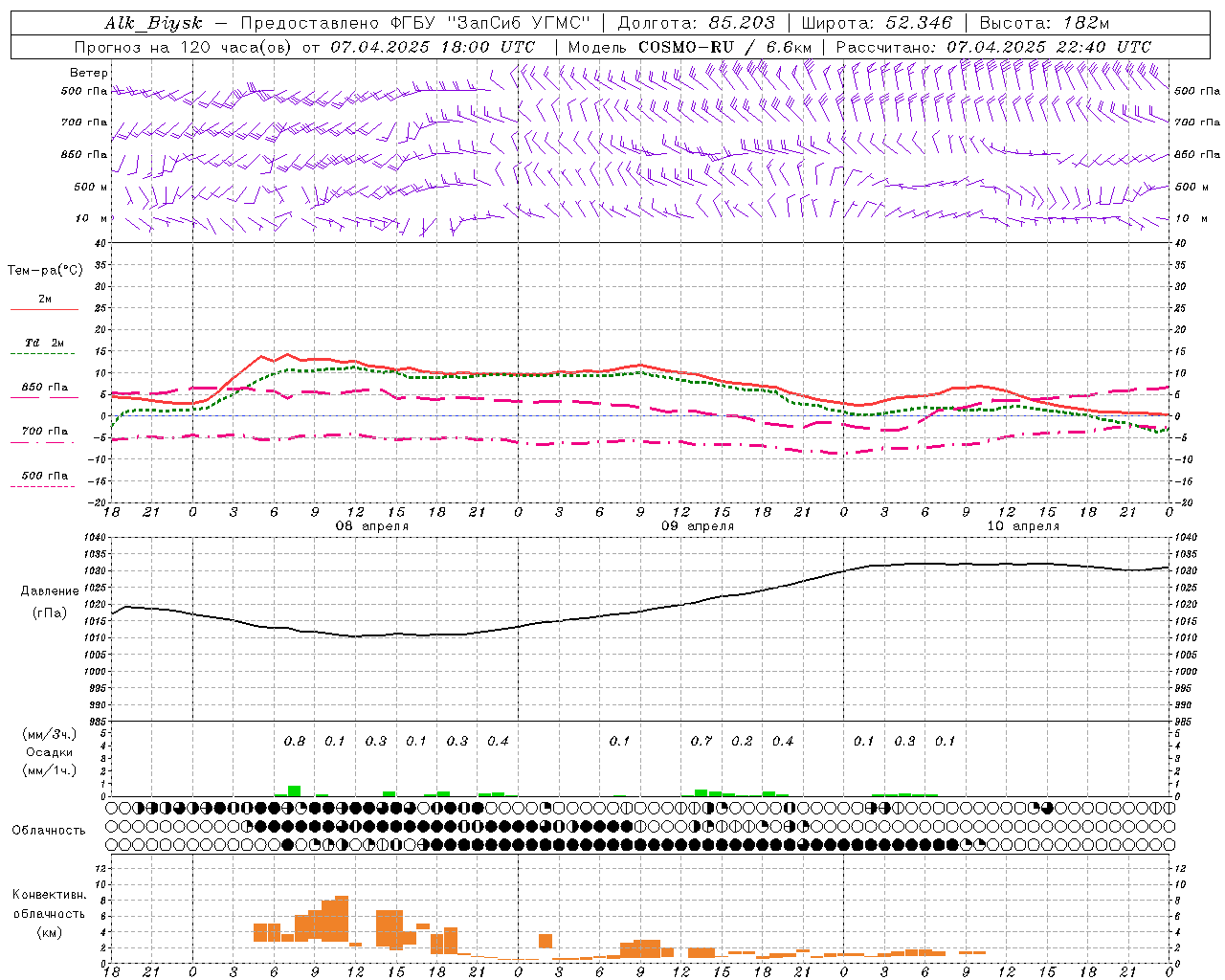Image resolution: width=1225 pixels, height=980 pixels.
Task: Select the COSMO-RU model name
Action: [x=679, y=47]
